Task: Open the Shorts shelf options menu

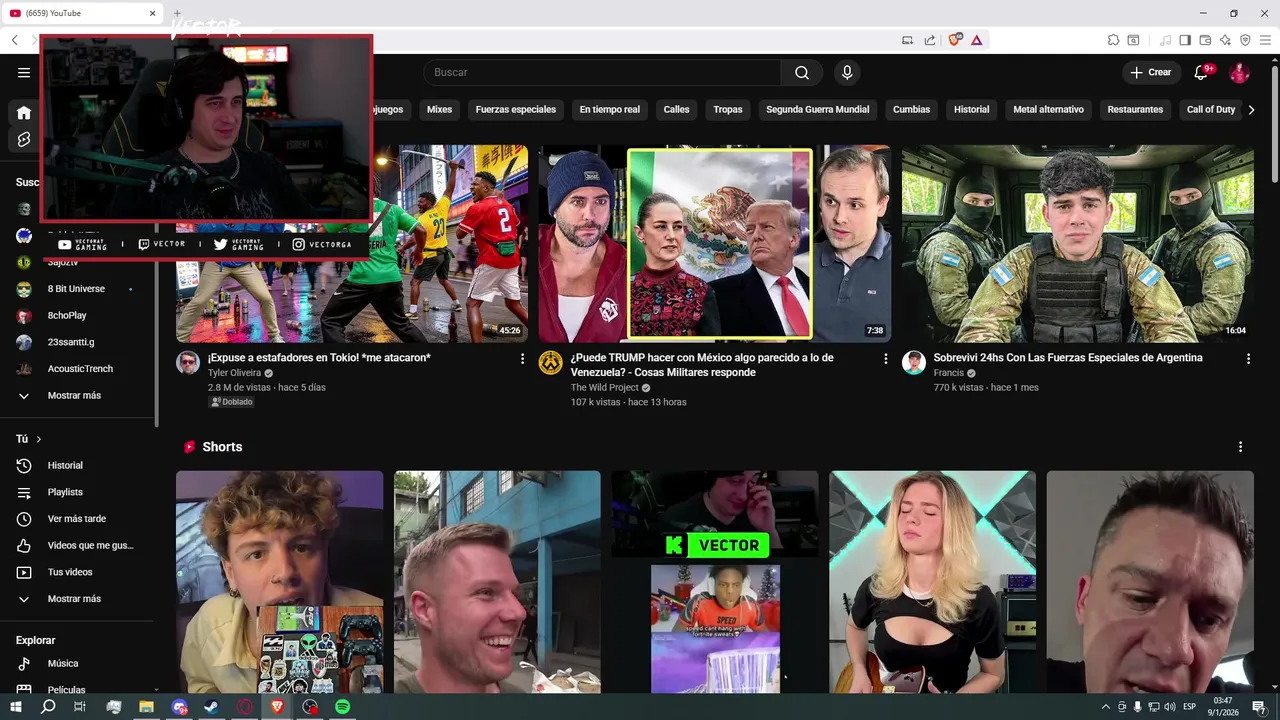Action: click(x=1240, y=447)
